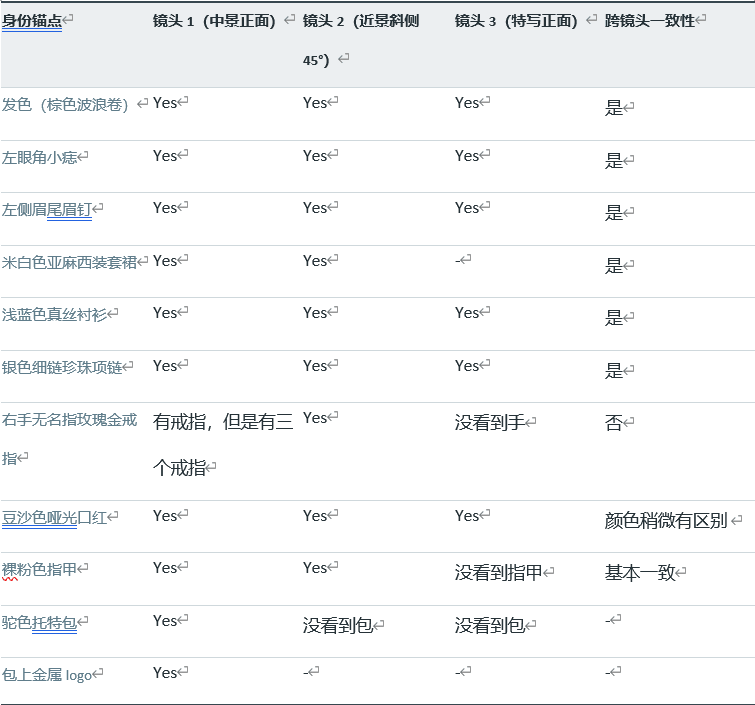Click the cell 没看到指甲
The height and width of the screenshot is (705, 755).
(498, 573)
